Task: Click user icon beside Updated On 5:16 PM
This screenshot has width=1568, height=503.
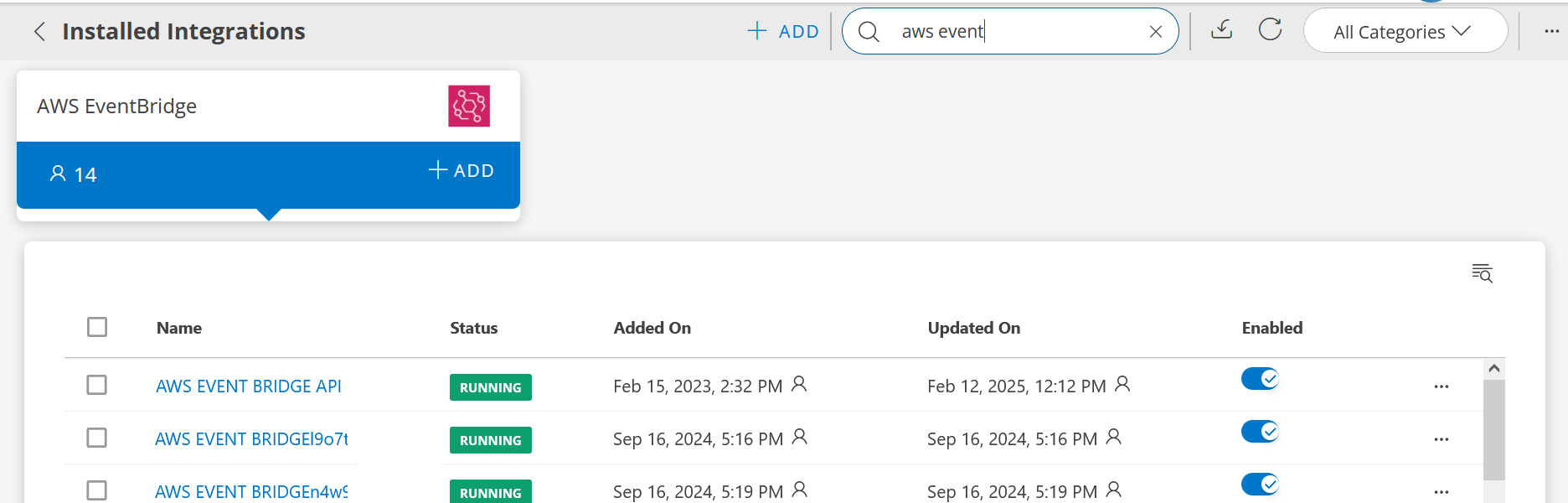Action: click(1114, 437)
